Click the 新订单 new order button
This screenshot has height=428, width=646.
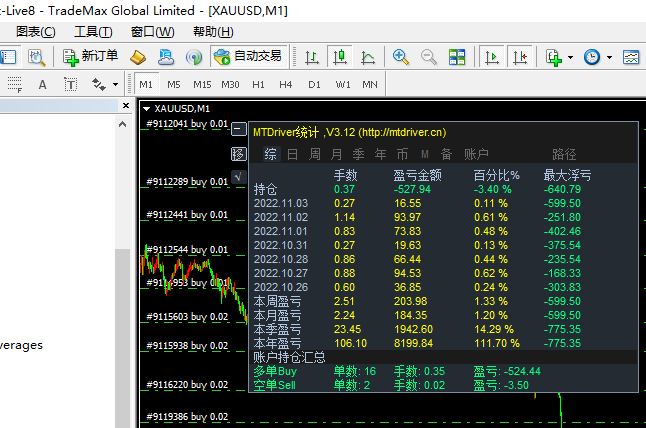[90, 56]
